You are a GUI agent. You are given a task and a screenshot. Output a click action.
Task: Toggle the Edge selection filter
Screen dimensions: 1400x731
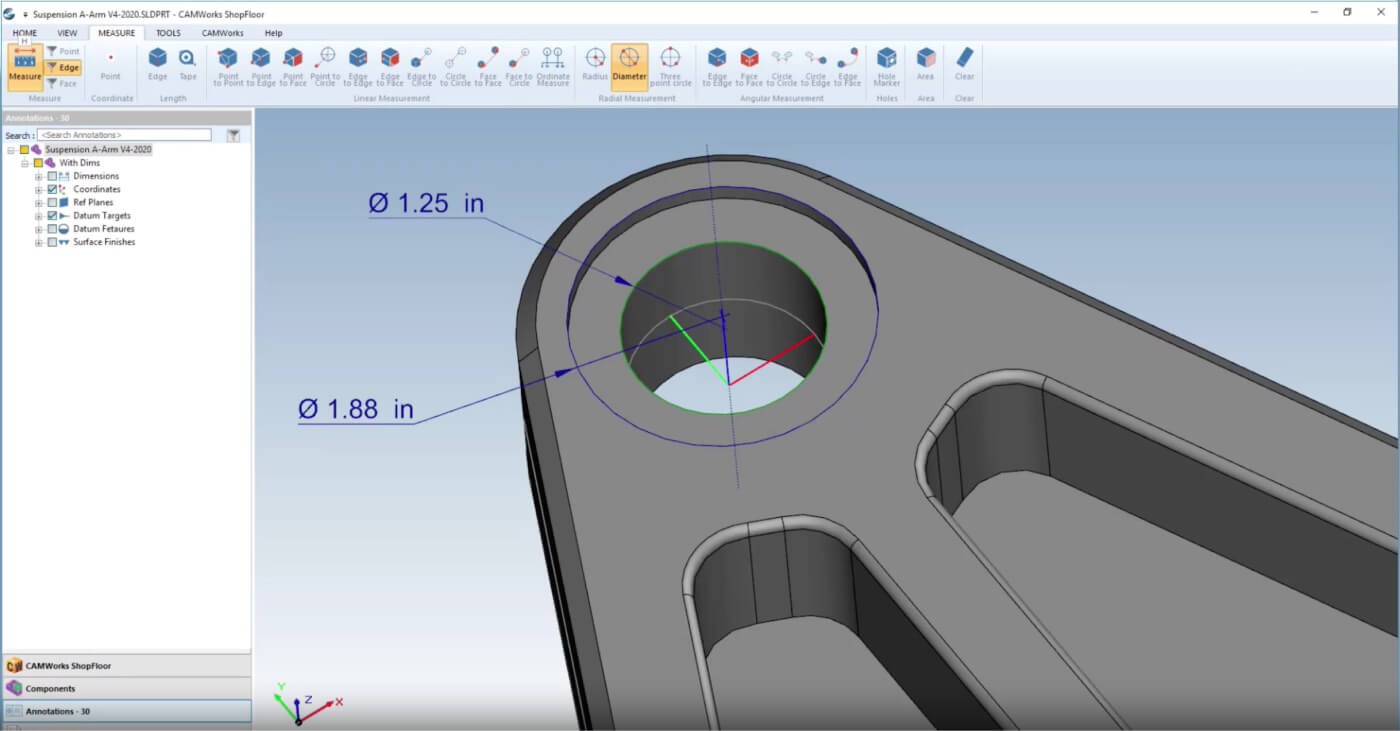pyautogui.click(x=63, y=67)
